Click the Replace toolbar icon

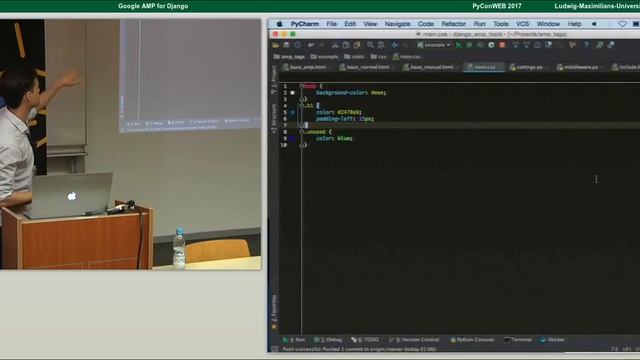[x=381, y=45]
